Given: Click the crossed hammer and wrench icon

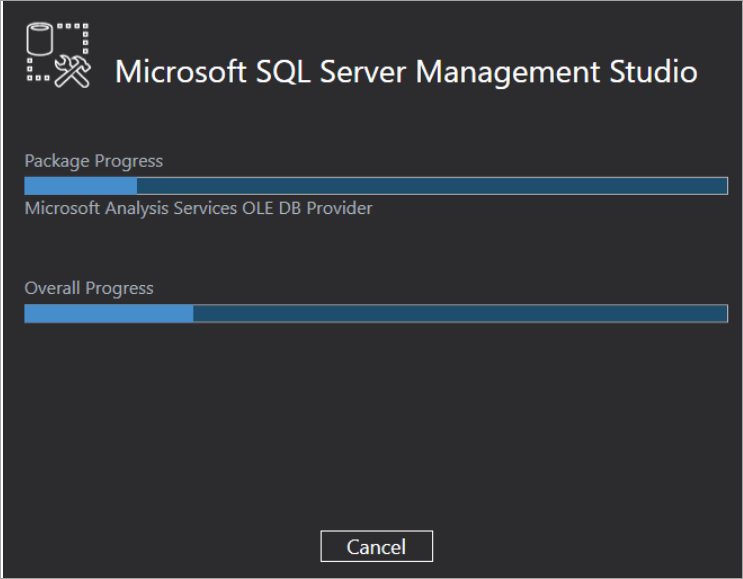Looking at the screenshot, I should click(72, 72).
